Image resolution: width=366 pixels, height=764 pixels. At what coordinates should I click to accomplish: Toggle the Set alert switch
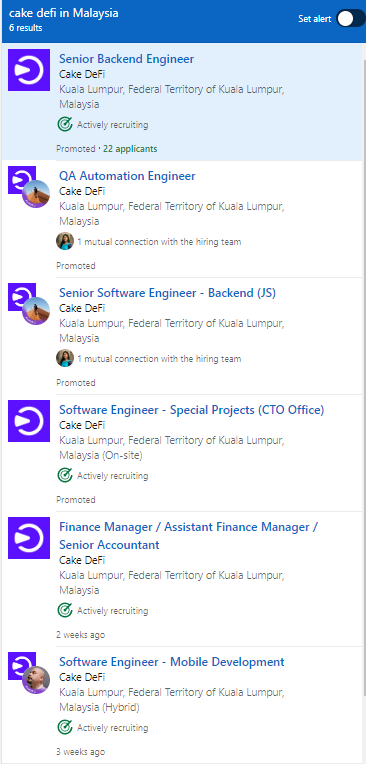coord(350,19)
